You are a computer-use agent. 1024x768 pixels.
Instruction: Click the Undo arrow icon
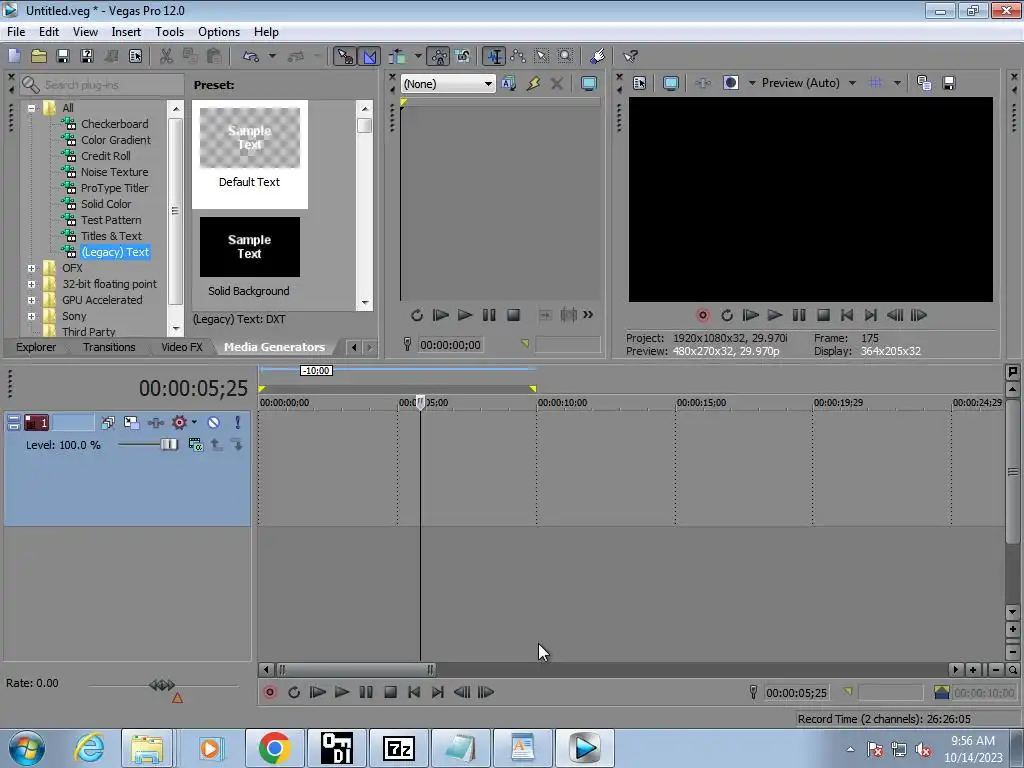(251, 56)
